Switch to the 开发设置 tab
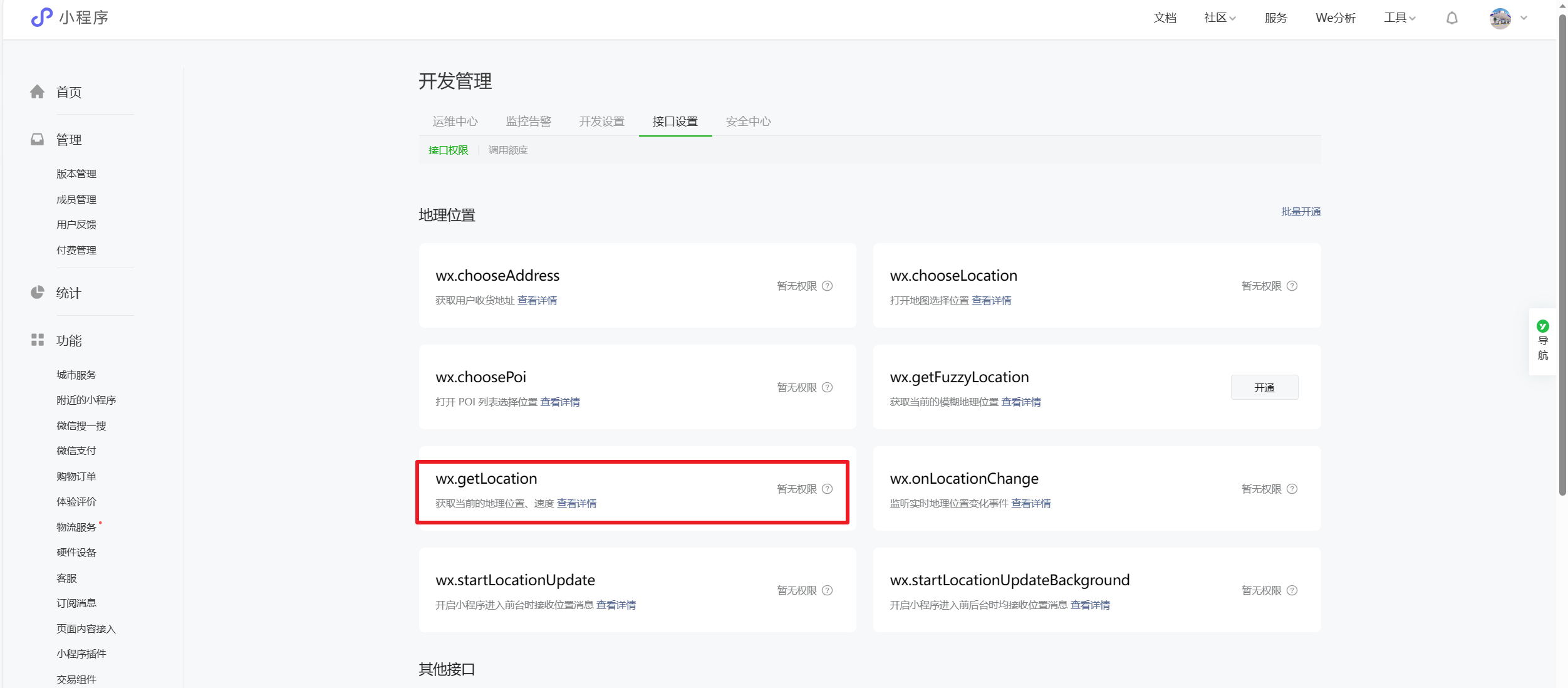The image size is (1568, 688). click(601, 122)
